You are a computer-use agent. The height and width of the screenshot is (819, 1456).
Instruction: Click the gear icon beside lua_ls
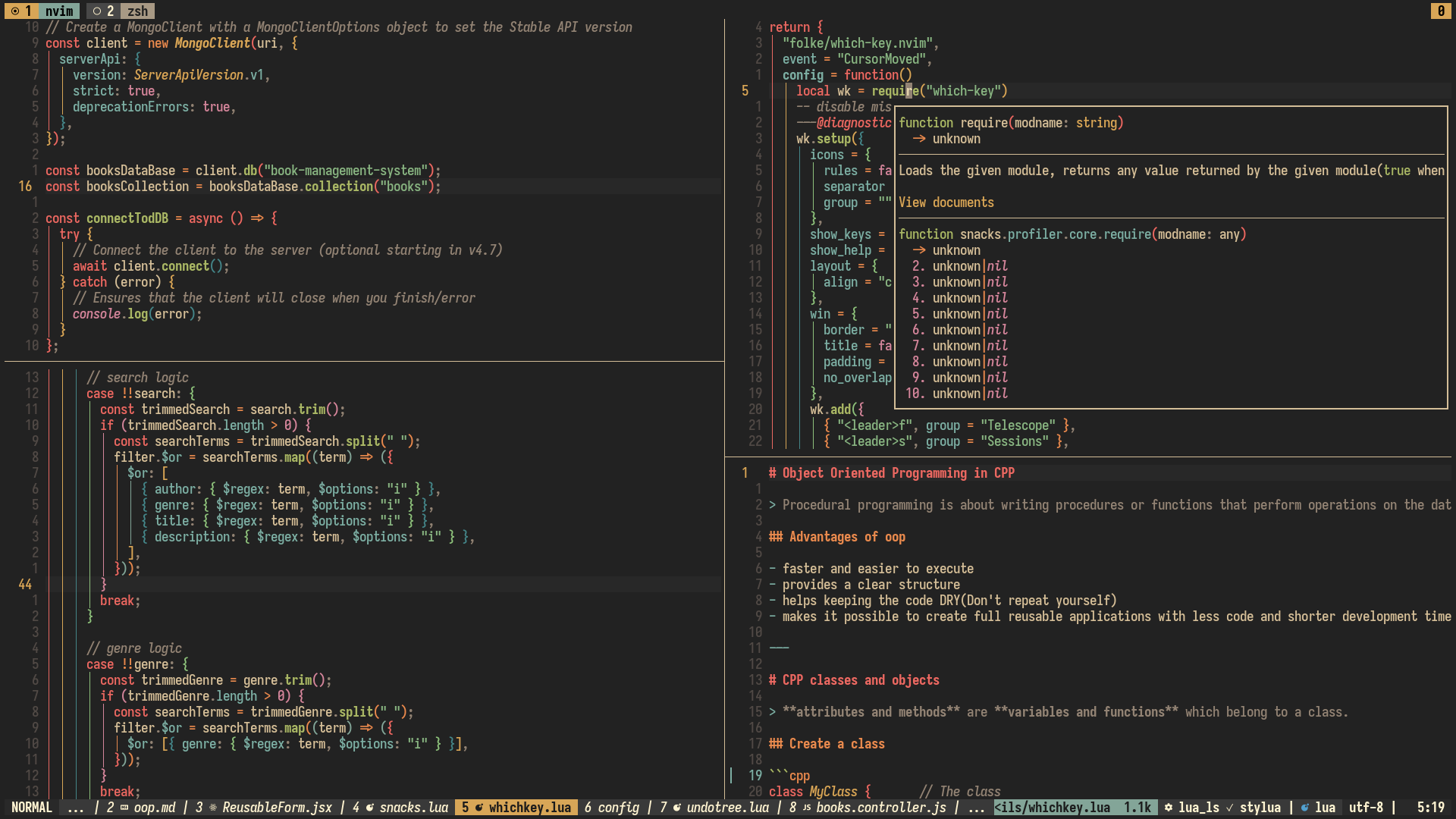pyautogui.click(x=1169, y=808)
